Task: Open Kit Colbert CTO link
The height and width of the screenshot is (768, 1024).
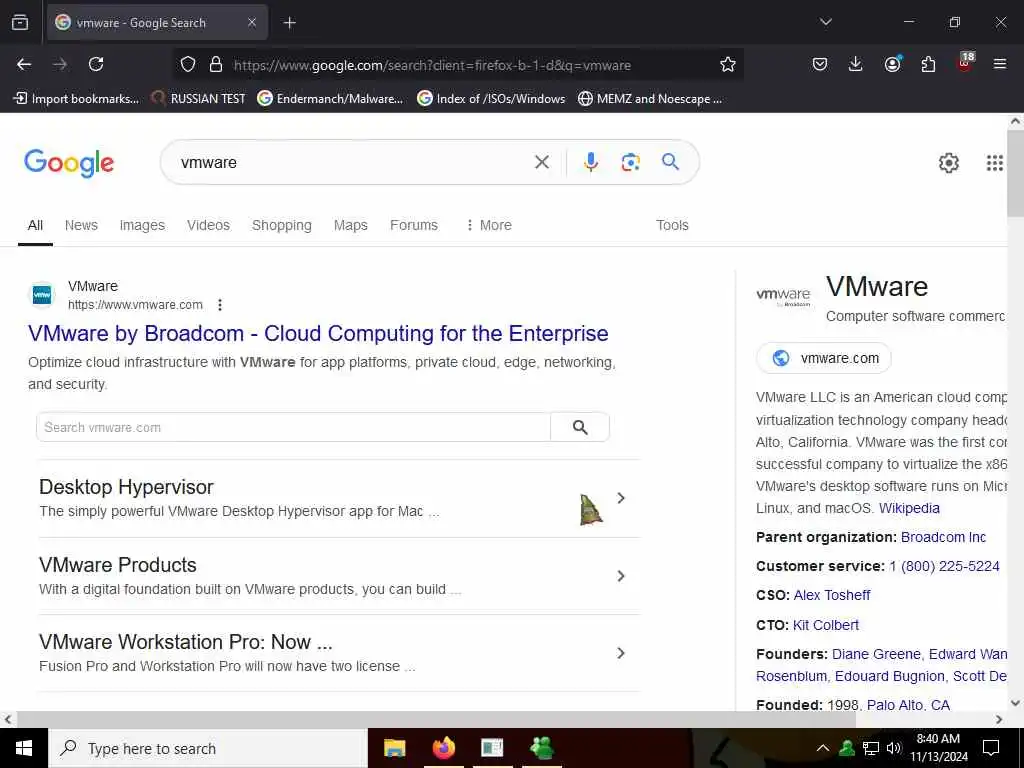Action: point(825,625)
